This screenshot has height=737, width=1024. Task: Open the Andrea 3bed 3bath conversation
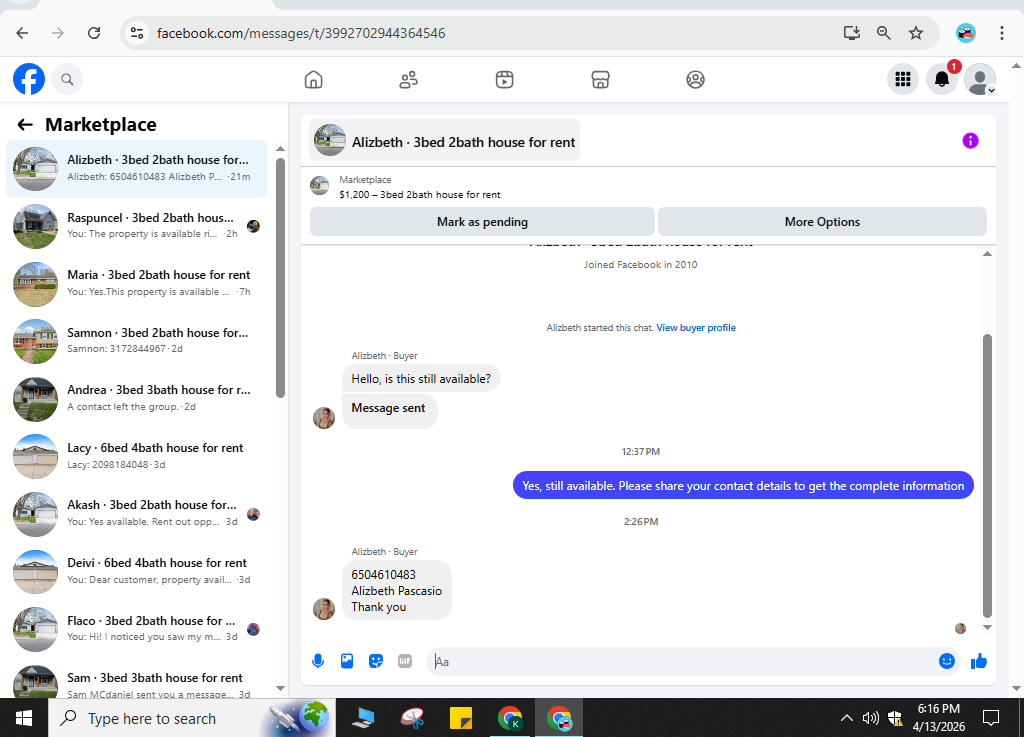pyautogui.click(x=136, y=398)
